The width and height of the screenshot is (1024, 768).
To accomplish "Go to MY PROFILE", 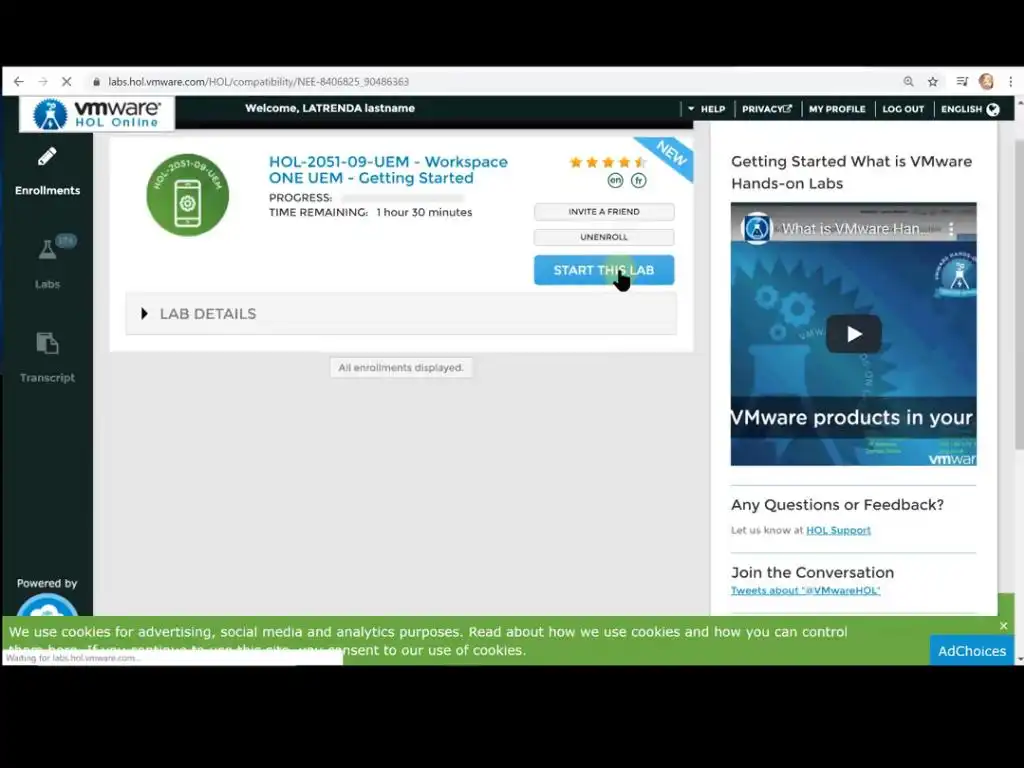I will (837, 109).
